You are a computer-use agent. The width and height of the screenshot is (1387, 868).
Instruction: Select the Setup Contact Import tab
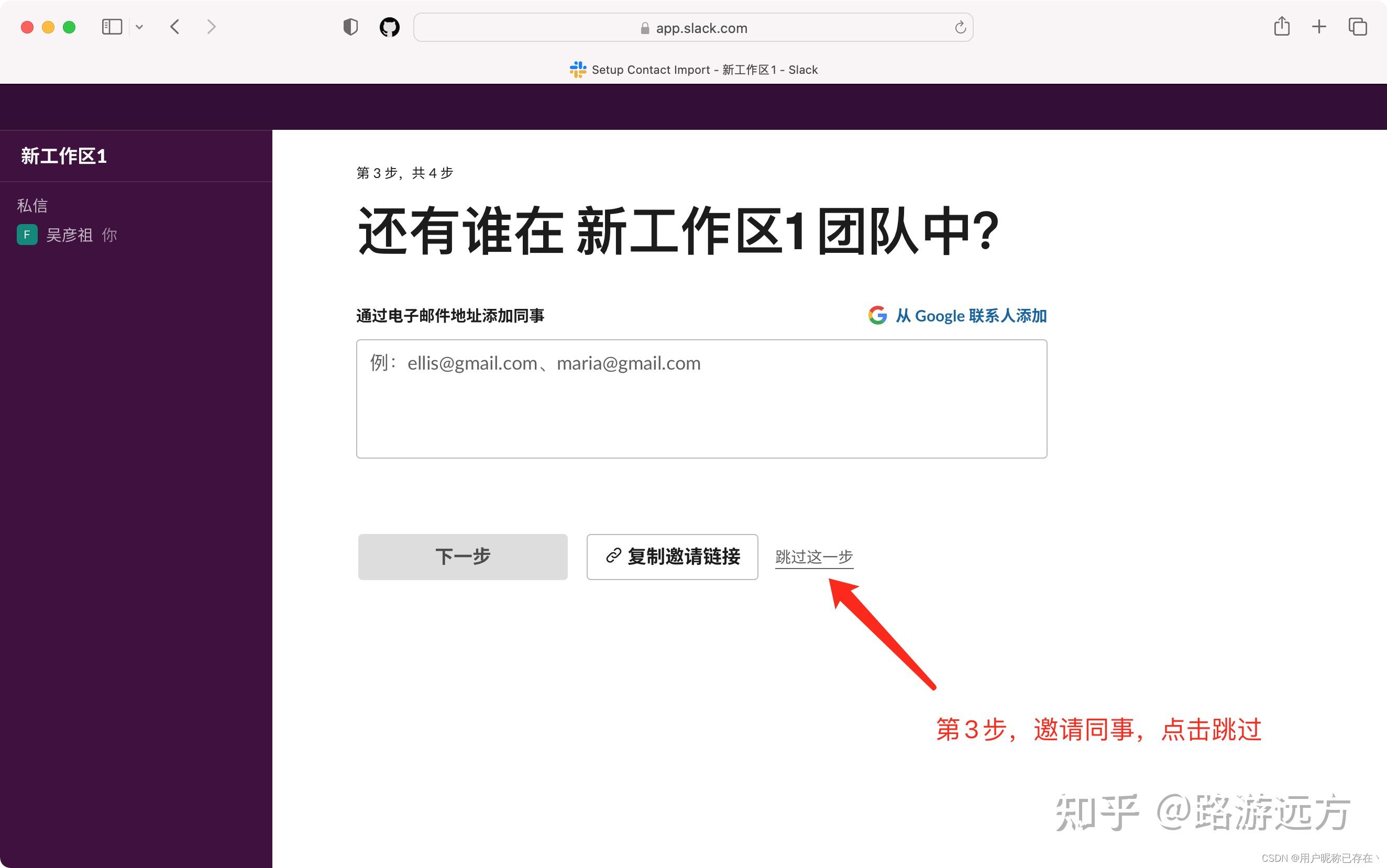pos(692,70)
